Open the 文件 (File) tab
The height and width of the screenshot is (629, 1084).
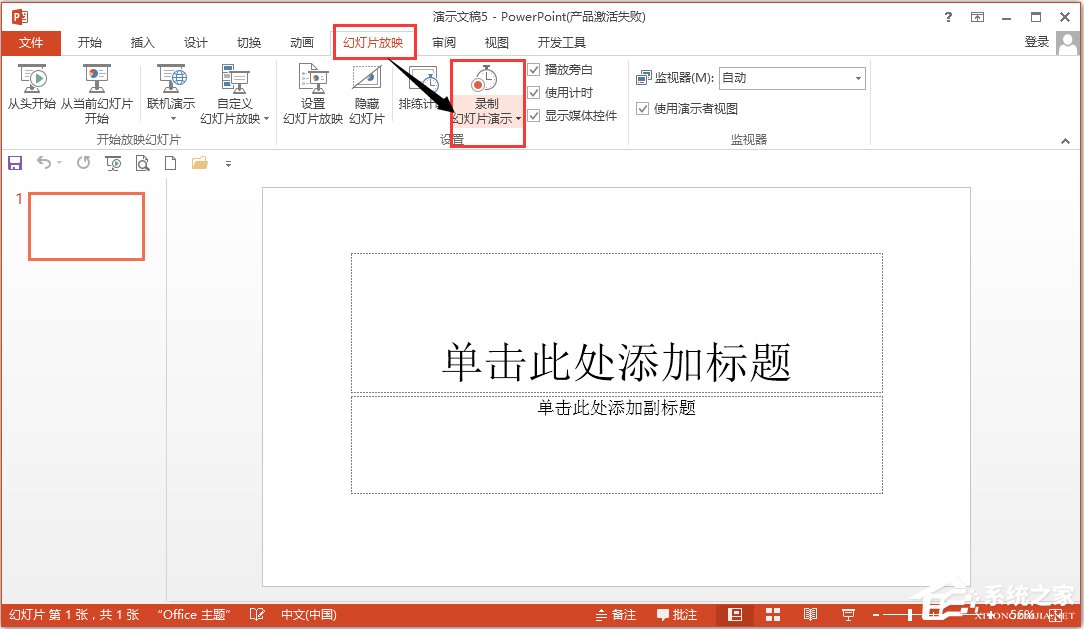(31, 43)
